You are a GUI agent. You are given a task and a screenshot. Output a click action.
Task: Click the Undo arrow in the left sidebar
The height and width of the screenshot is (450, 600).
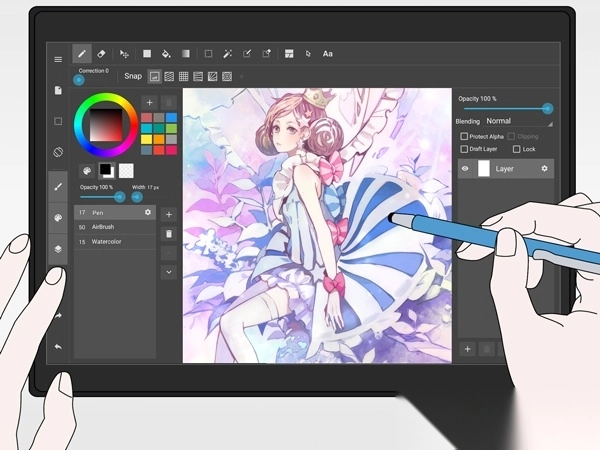[58, 346]
